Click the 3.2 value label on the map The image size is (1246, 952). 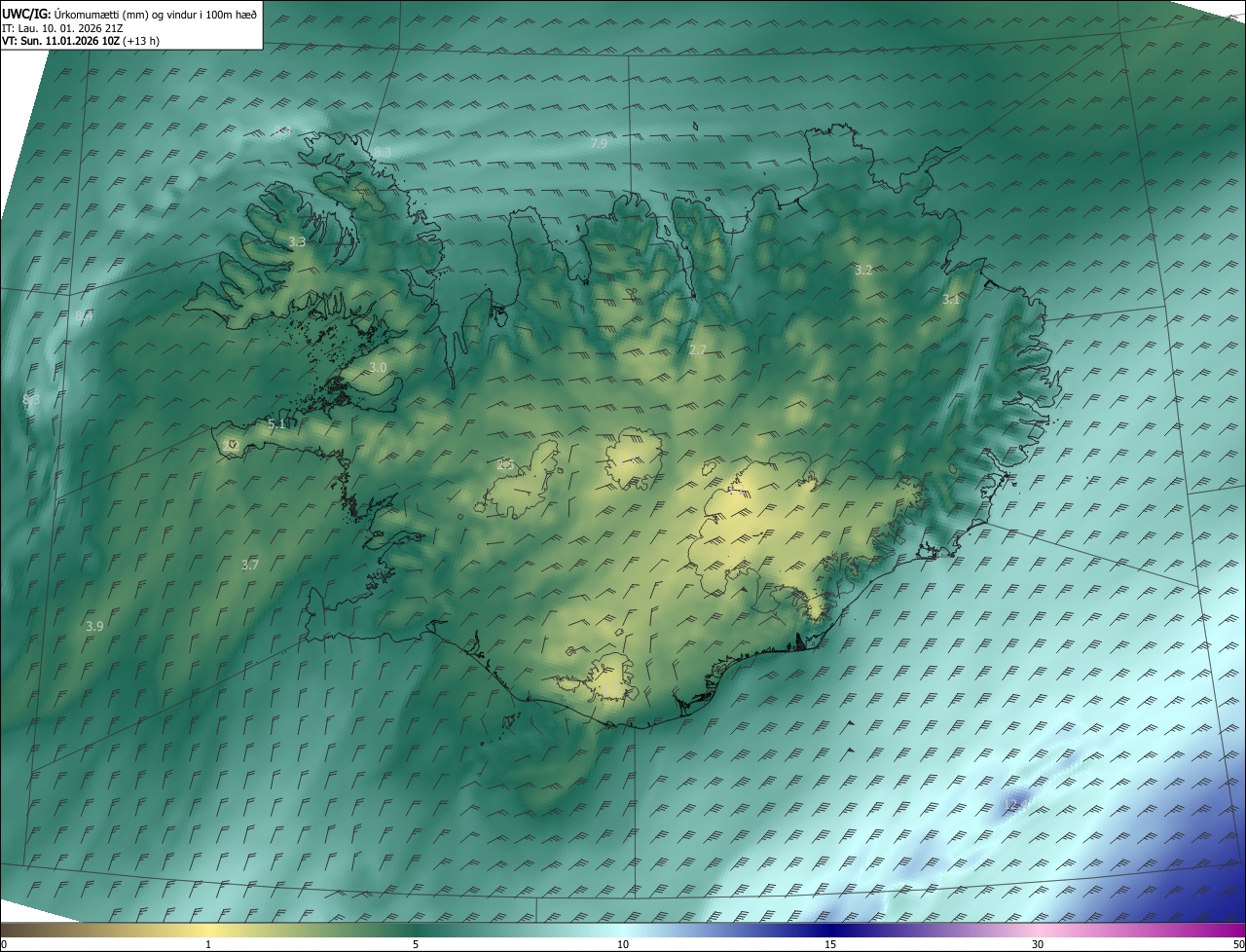tap(863, 270)
